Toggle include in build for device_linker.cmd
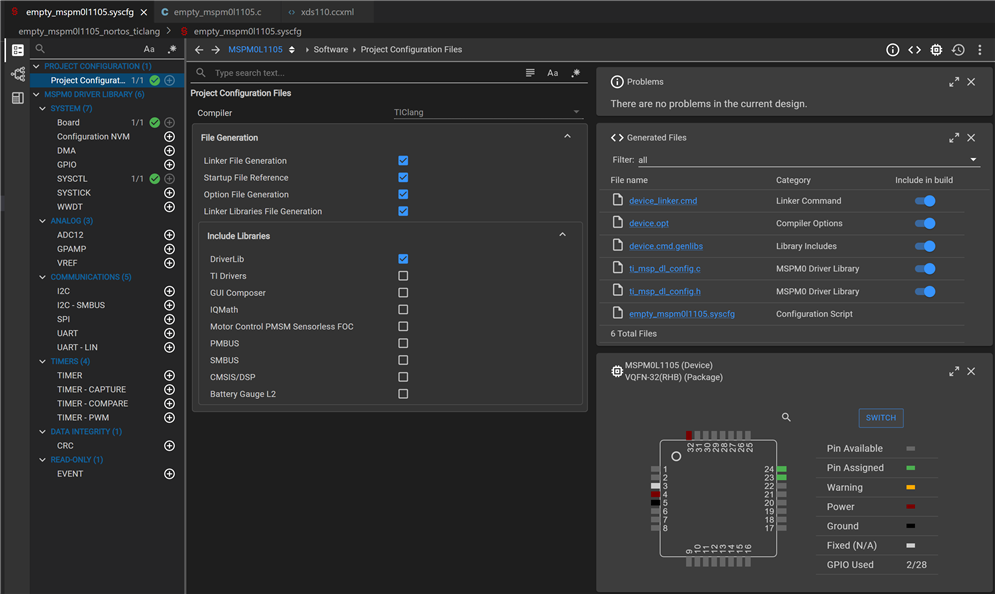Screen dimensions: 995x594 pyautogui.click(x=925, y=201)
